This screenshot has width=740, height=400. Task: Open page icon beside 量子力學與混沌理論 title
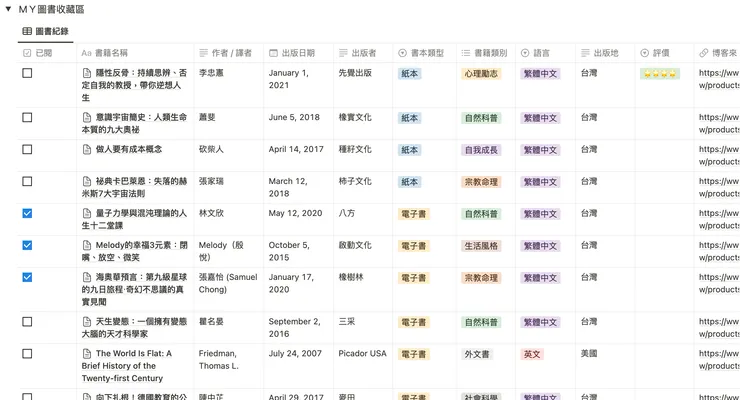coord(87,214)
